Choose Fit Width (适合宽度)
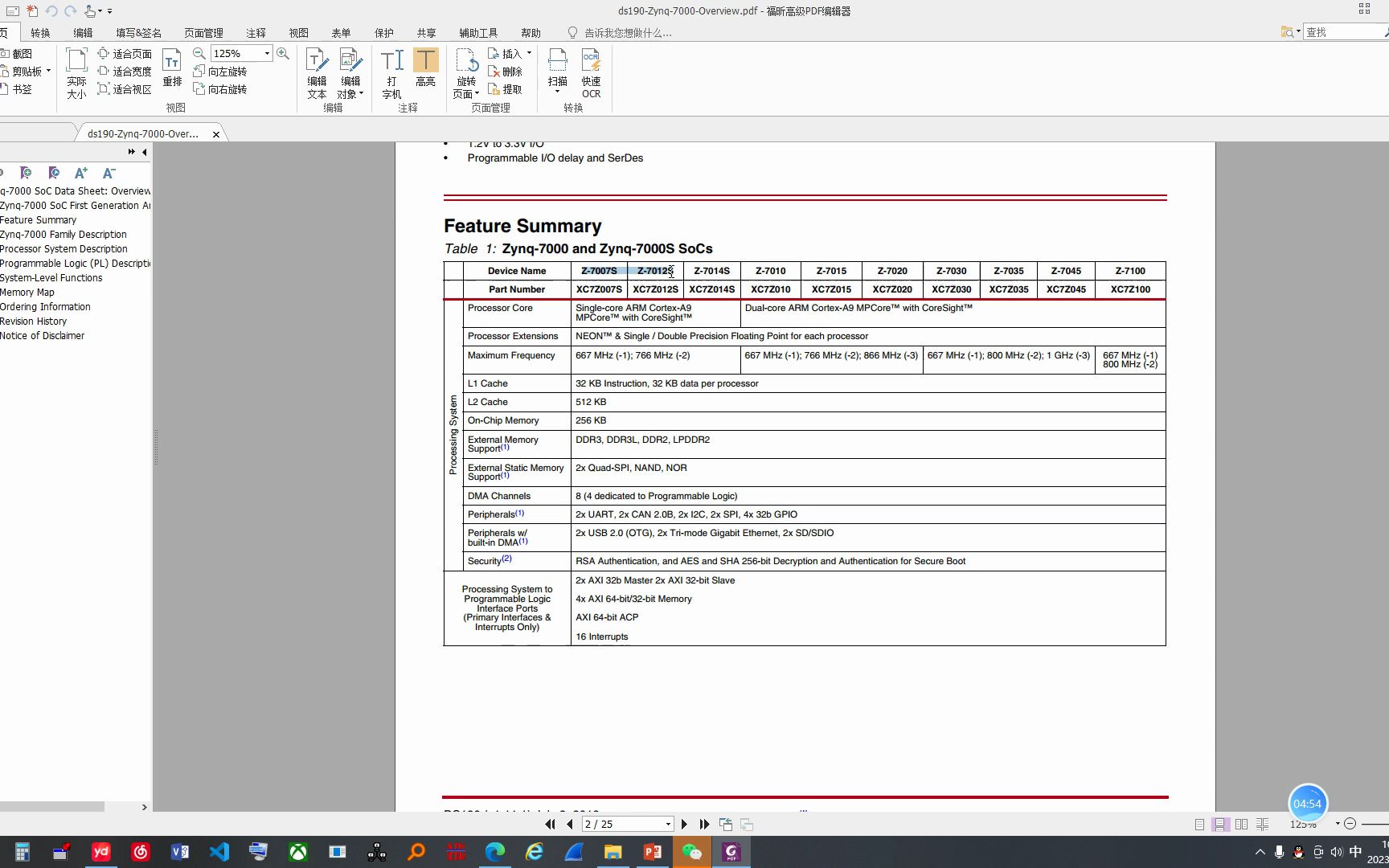This screenshot has width=1389, height=868. pos(125,71)
